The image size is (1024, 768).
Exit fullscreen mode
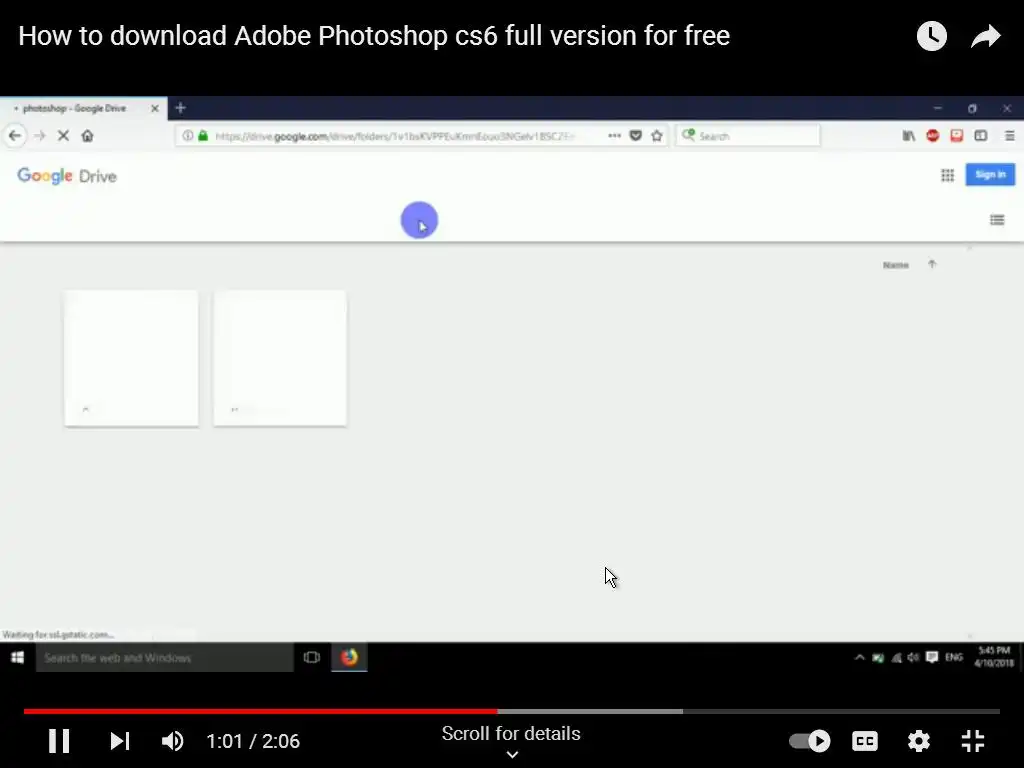point(973,741)
